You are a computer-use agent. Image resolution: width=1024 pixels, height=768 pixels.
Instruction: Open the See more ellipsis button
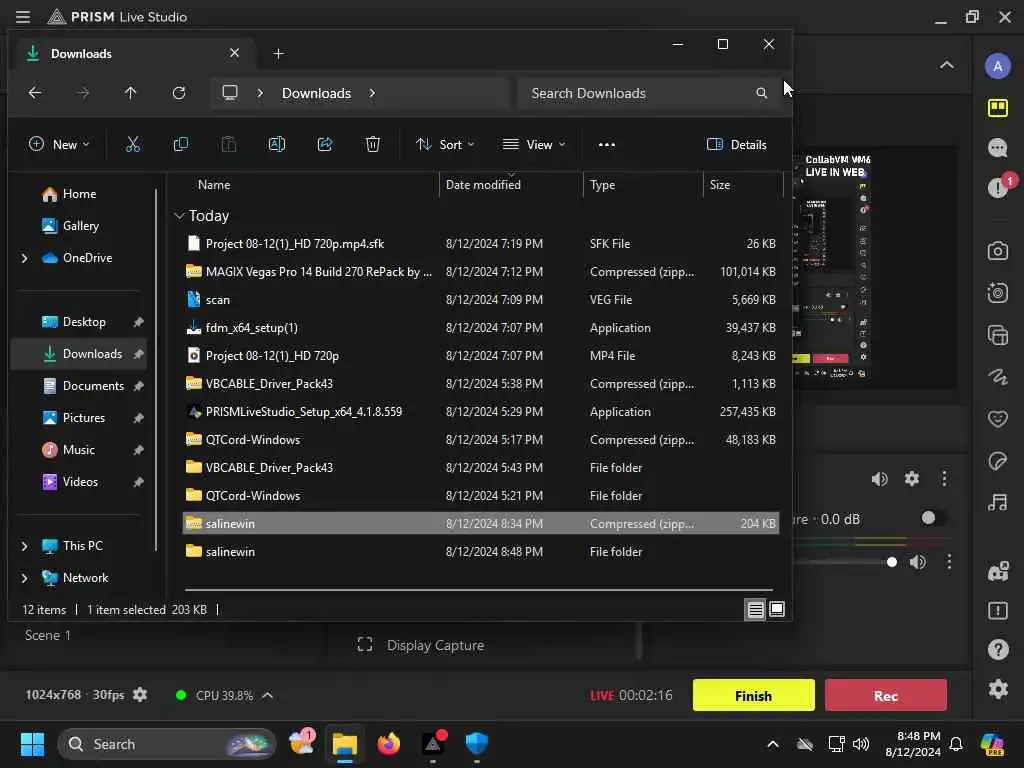[607, 144]
